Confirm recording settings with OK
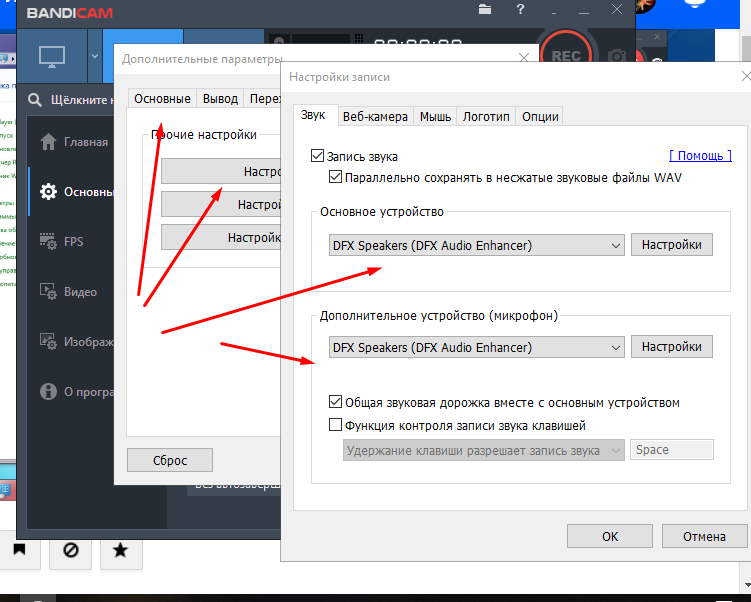 (x=610, y=536)
